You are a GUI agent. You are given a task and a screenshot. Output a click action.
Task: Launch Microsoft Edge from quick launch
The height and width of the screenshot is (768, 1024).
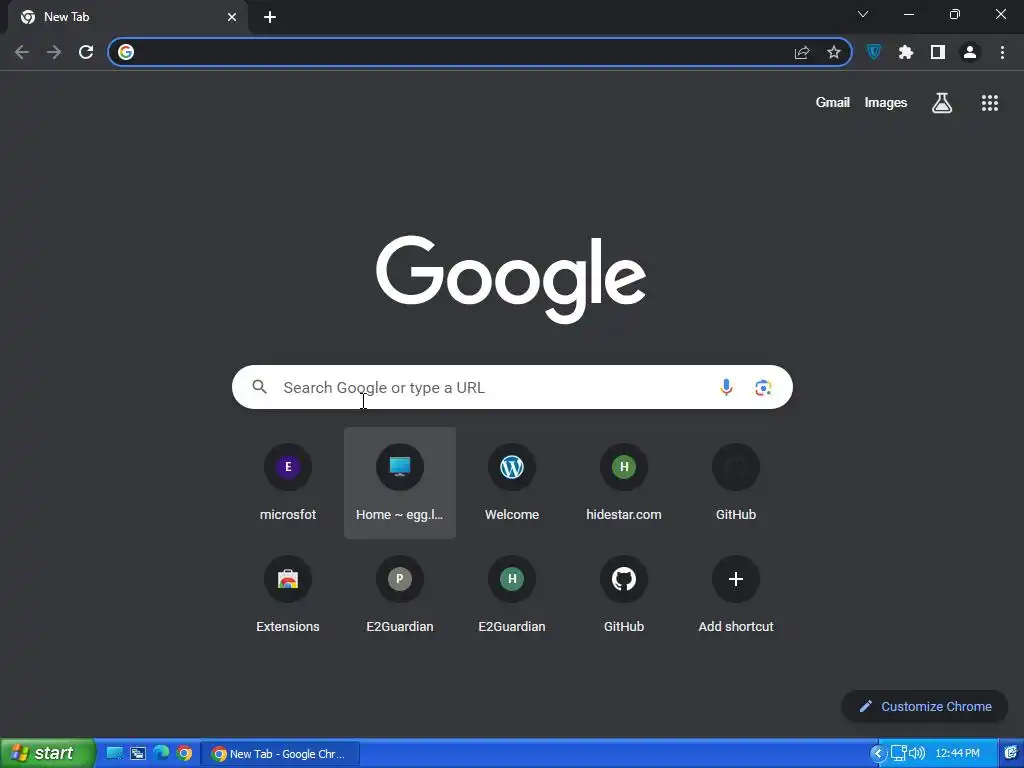point(161,753)
